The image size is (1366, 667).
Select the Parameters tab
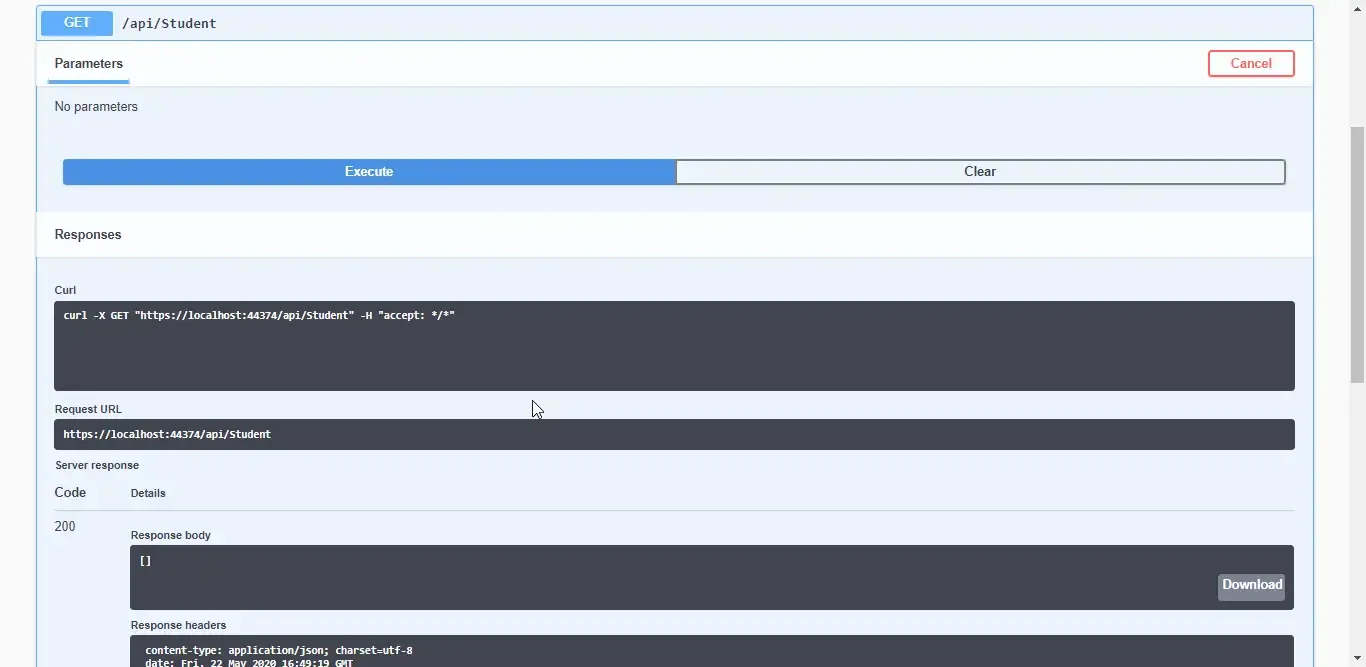point(88,63)
